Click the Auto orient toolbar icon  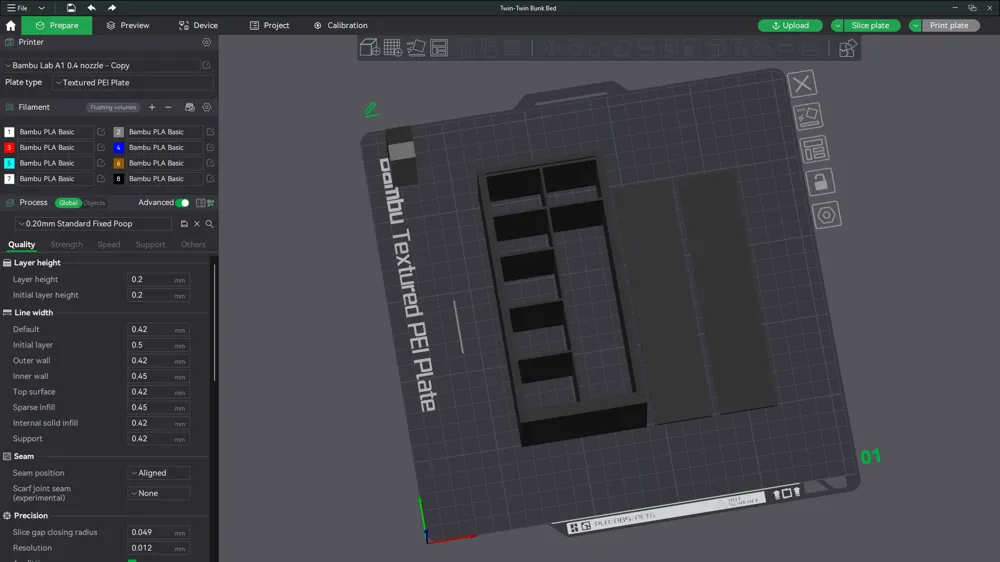pos(416,48)
